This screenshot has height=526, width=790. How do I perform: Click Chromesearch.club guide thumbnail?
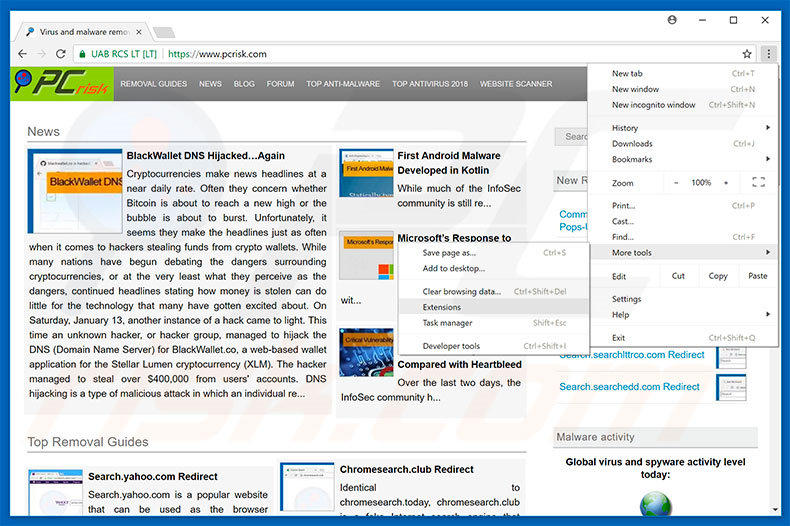[307, 487]
